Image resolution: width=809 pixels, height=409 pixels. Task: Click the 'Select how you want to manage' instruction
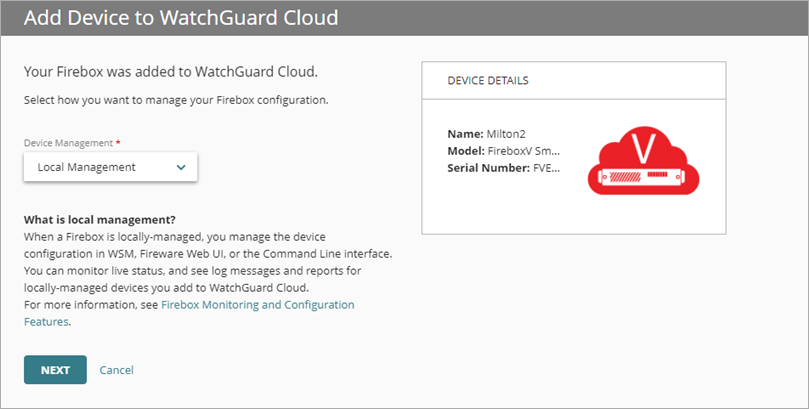(x=176, y=100)
